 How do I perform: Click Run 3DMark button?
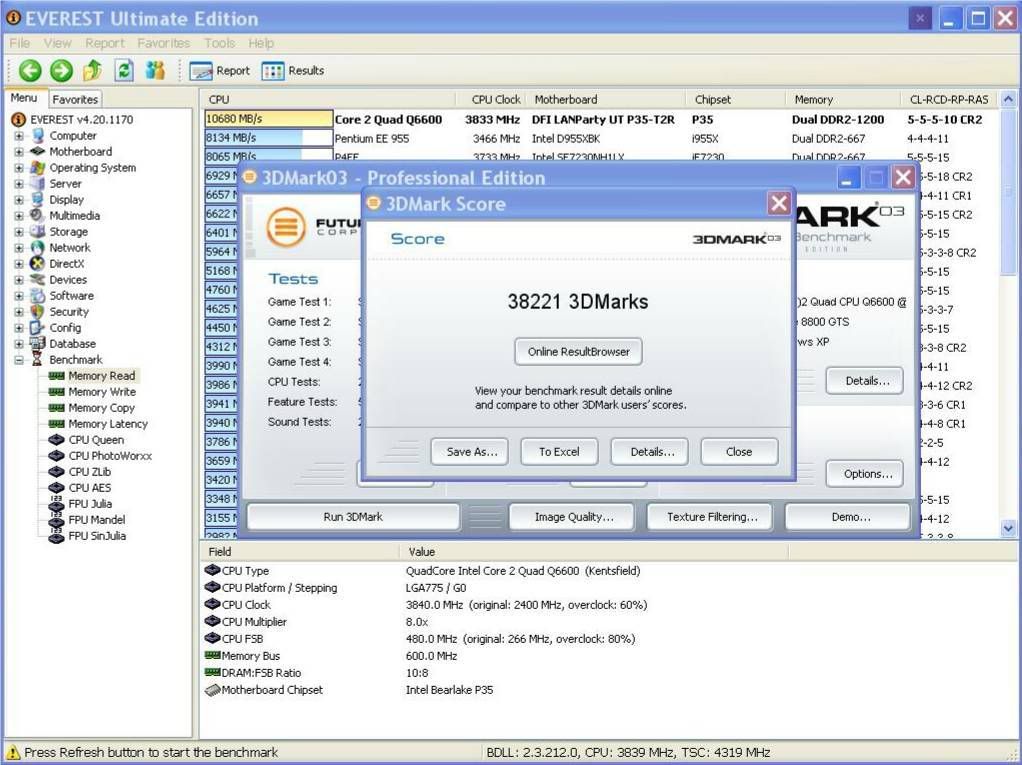tap(353, 517)
